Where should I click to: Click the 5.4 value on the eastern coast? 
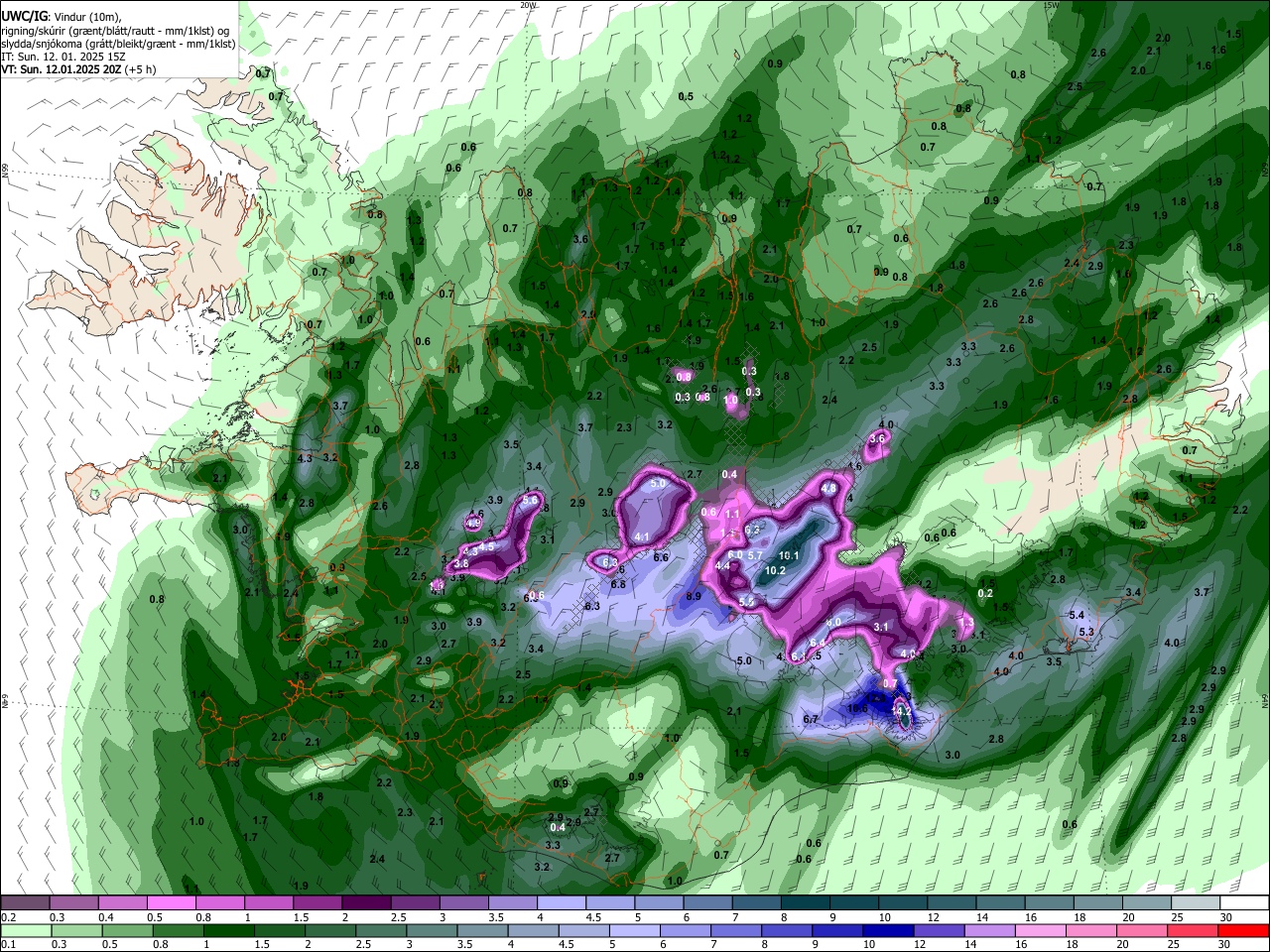point(1078,615)
